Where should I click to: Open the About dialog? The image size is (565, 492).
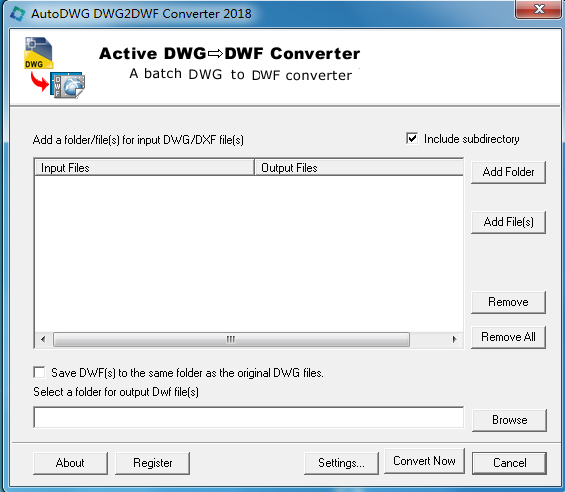pos(70,463)
